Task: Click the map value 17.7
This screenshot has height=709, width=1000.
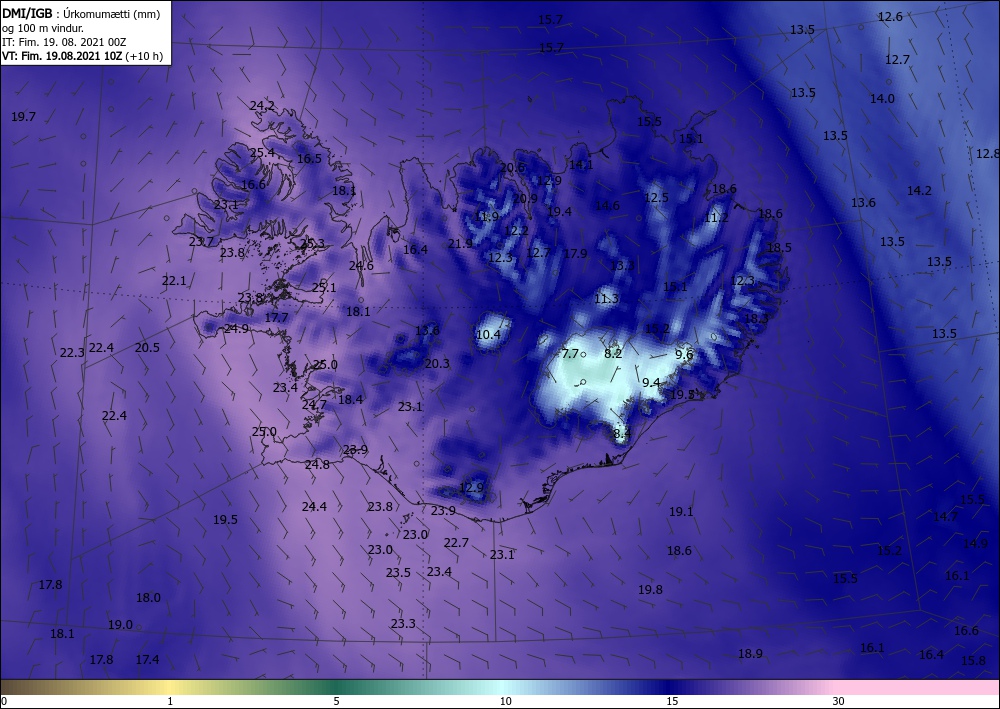Action: [277, 317]
